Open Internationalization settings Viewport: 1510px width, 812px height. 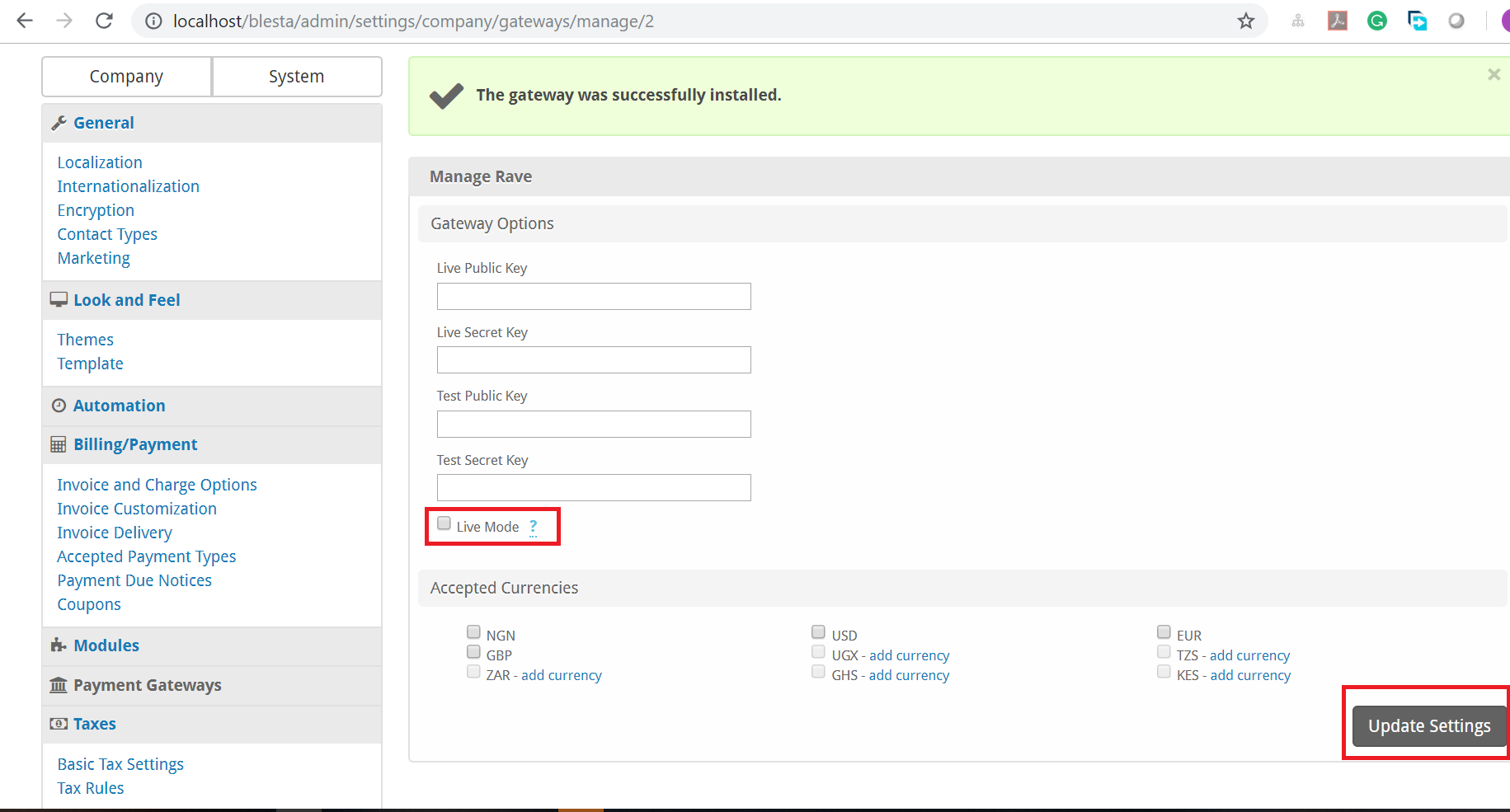pos(129,186)
